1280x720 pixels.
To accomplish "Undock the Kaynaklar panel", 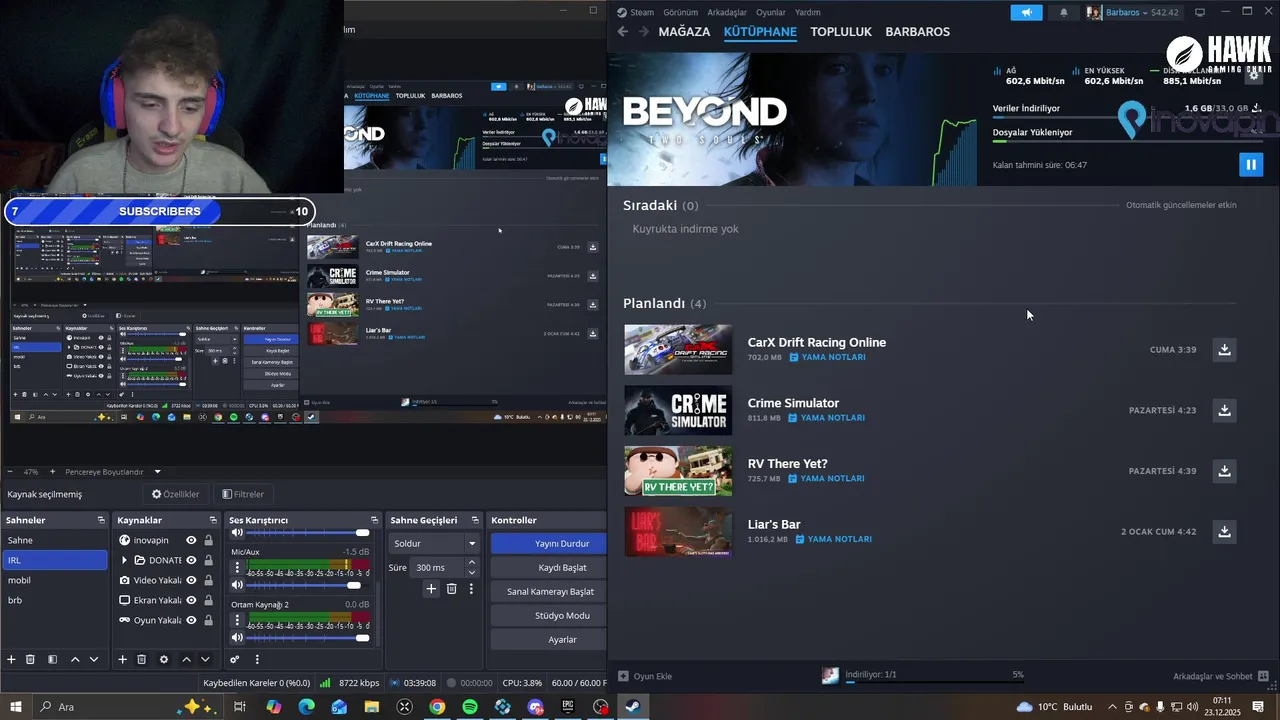I will tap(213, 520).
